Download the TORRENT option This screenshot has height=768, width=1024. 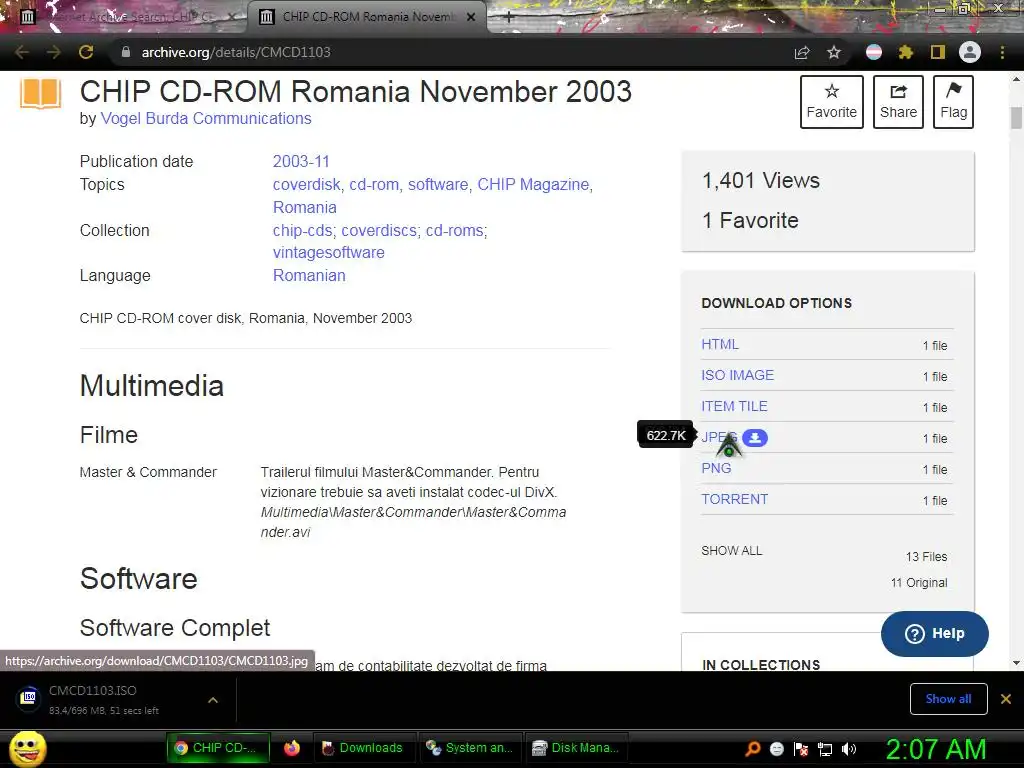pyautogui.click(x=734, y=499)
